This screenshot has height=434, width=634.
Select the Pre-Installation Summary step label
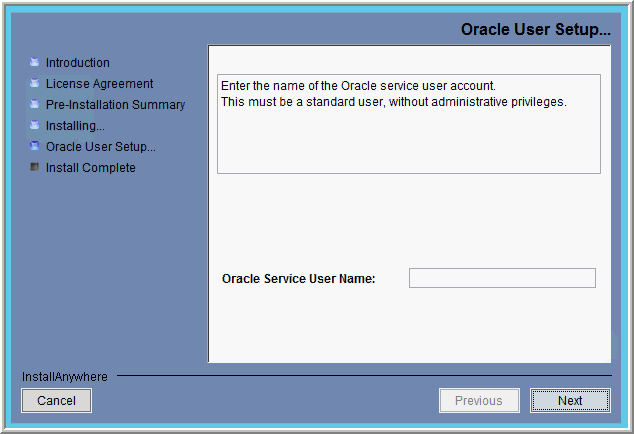(x=115, y=105)
